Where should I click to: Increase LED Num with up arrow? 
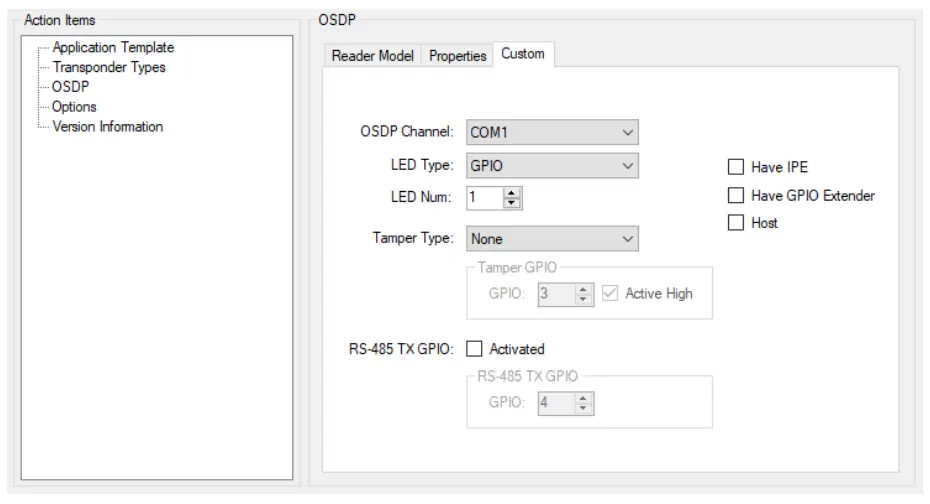point(513,193)
